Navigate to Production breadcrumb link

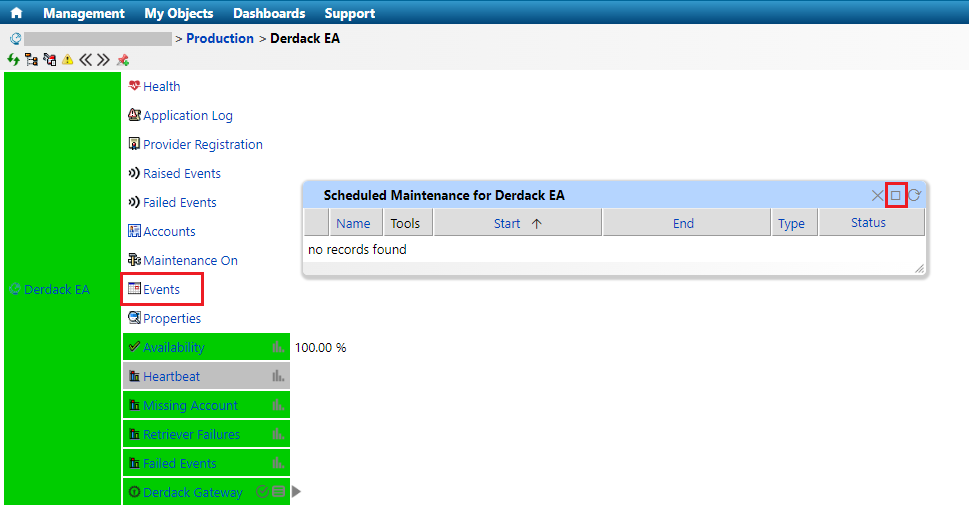(220, 38)
